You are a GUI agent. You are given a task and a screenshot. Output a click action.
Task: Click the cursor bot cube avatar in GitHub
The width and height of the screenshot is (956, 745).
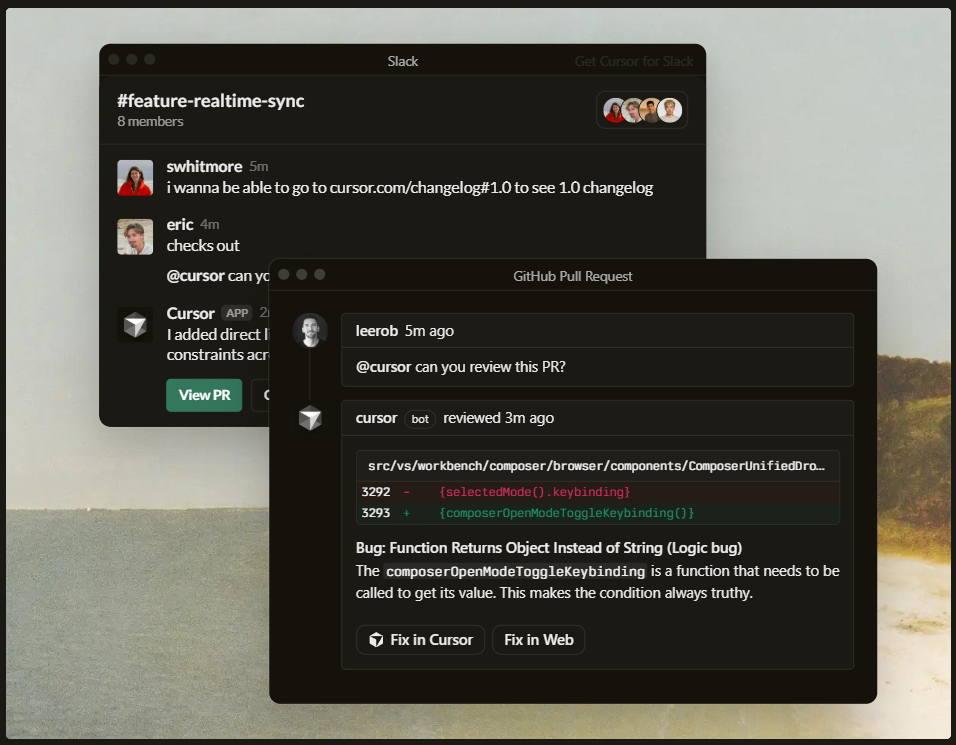click(310, 418)
